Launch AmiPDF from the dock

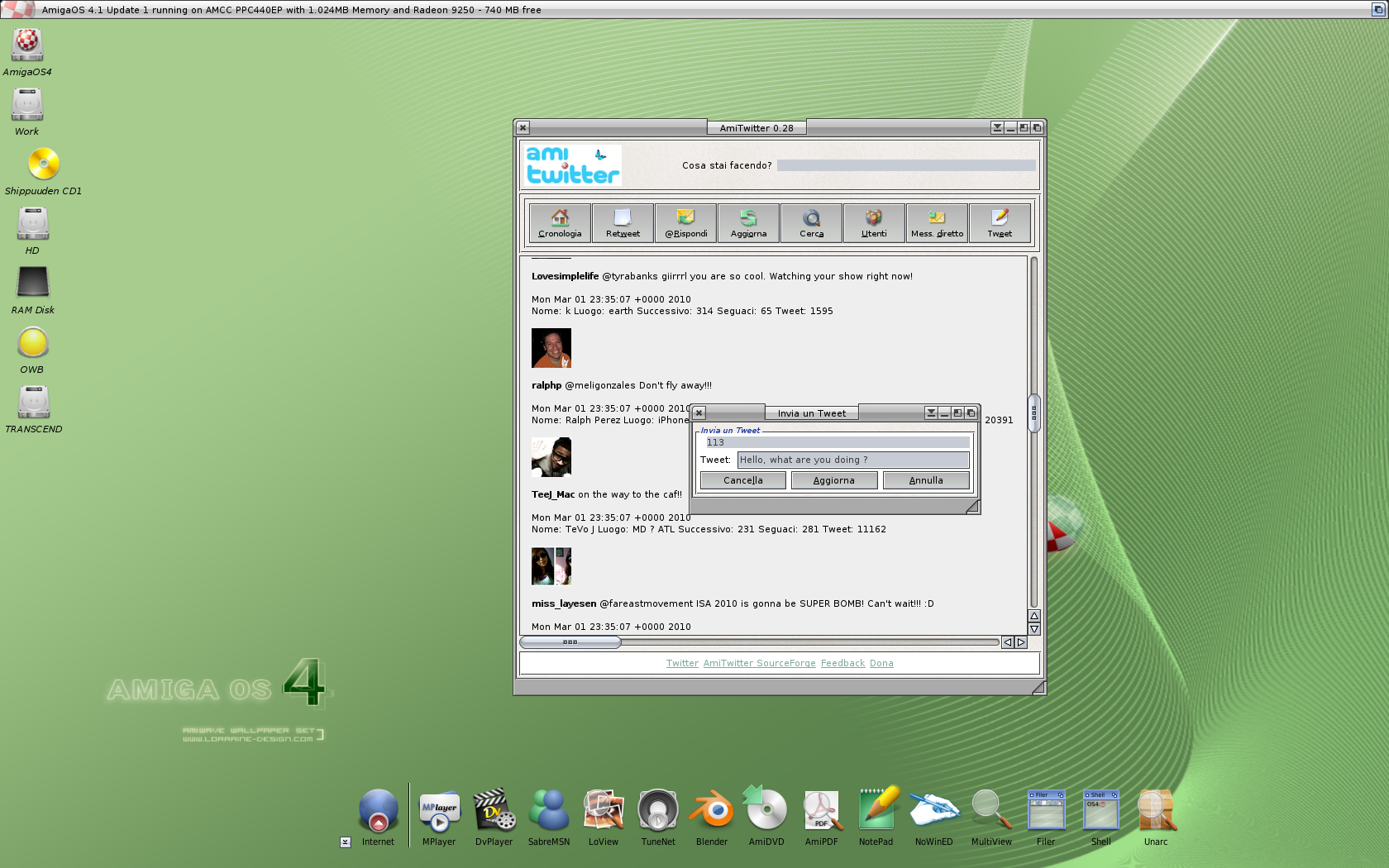coord(822,811)
